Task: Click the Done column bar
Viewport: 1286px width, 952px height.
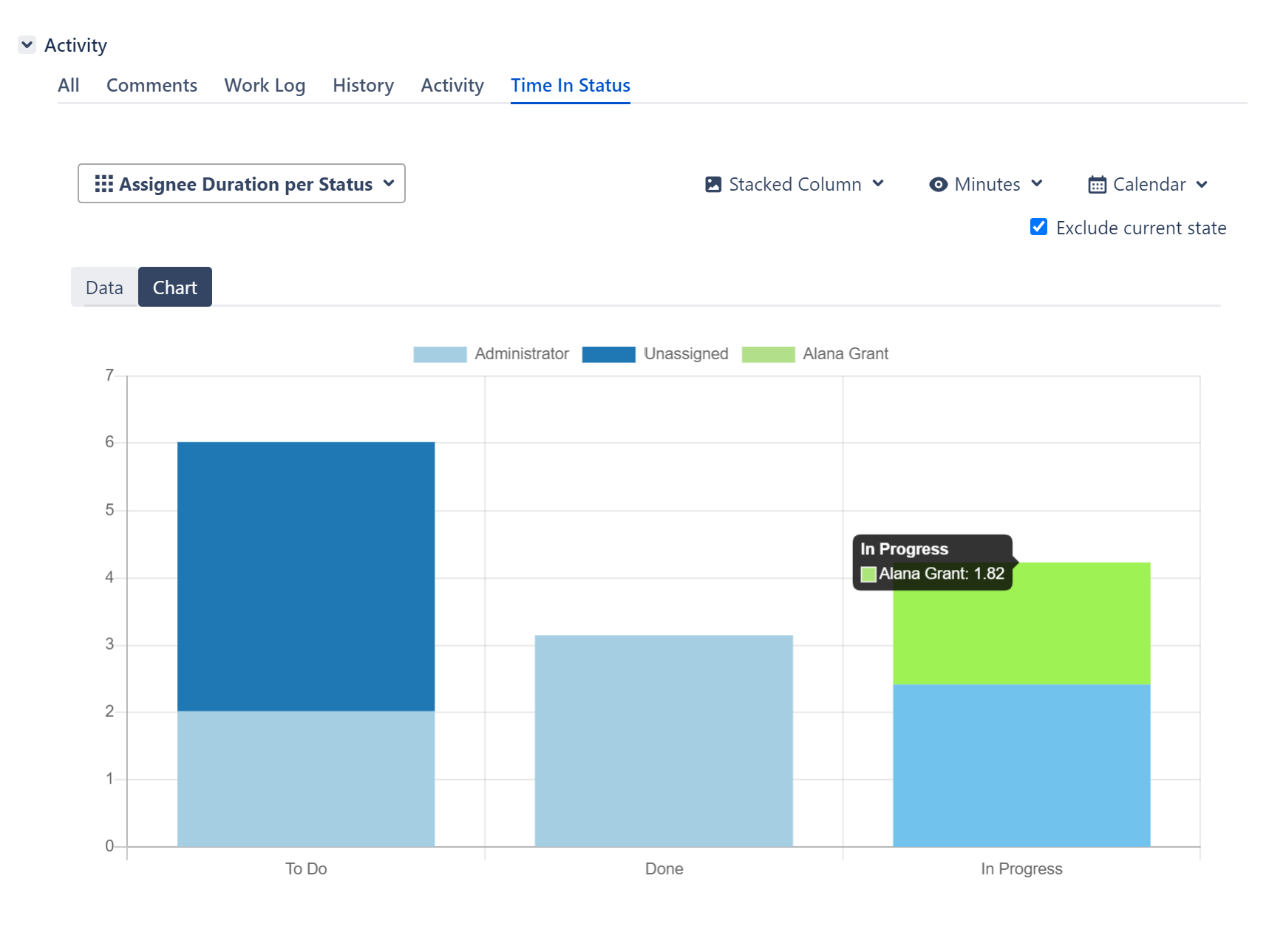Action: point(664,741)
